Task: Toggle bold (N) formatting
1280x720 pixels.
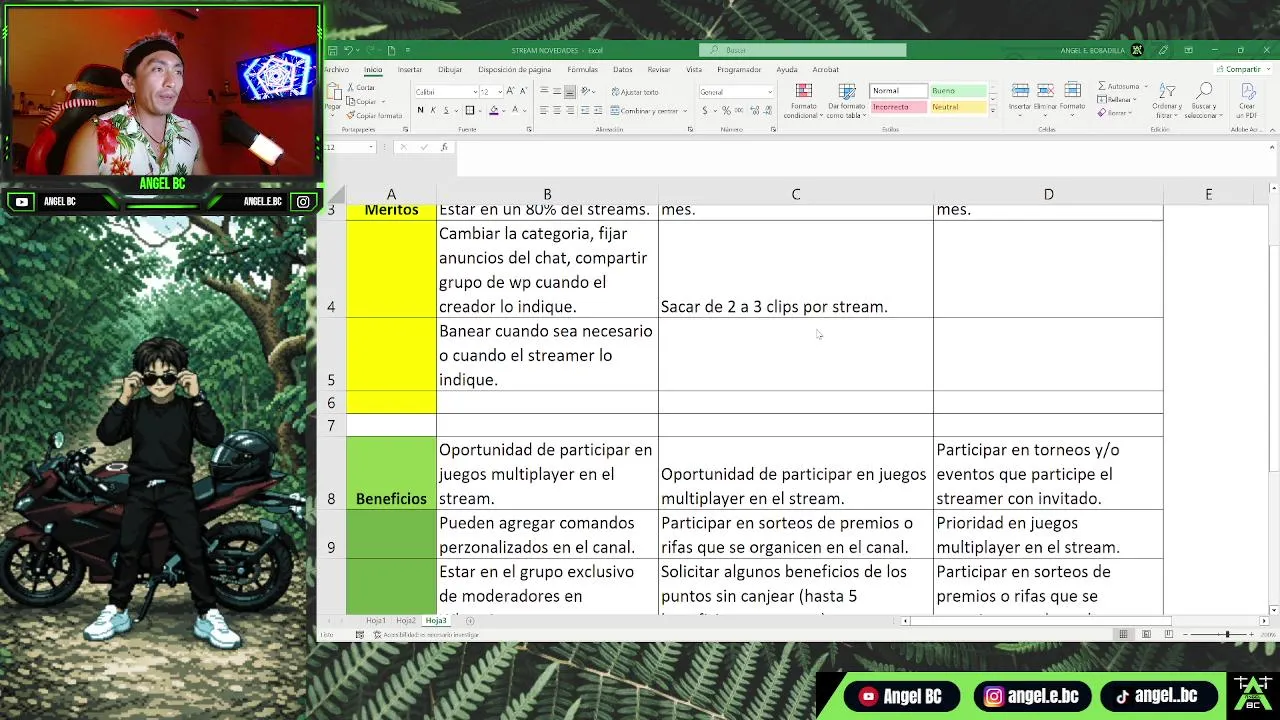Action: pyautogui.click(x=420, y=110)
